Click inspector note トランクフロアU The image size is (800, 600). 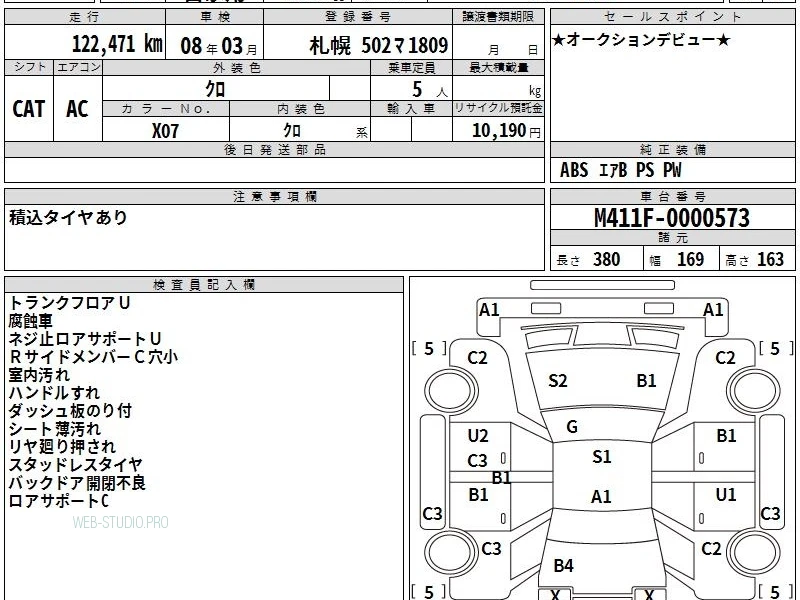click(69, 303)
